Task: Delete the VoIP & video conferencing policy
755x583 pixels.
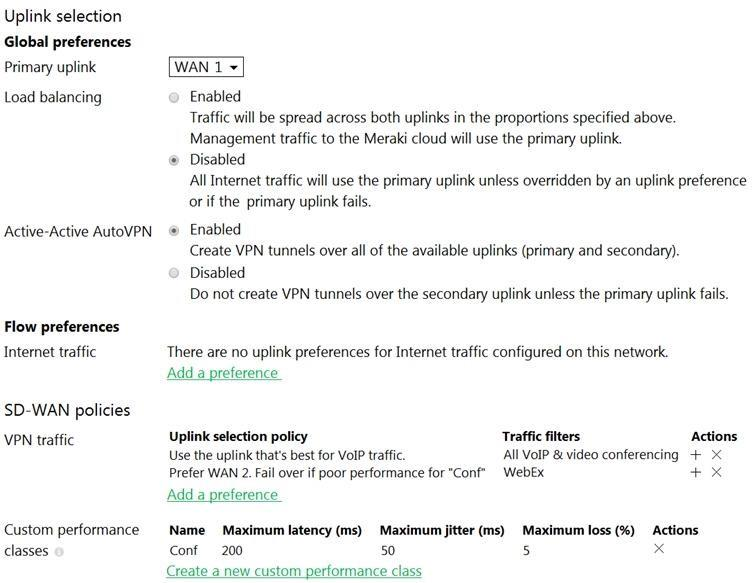Action: click(x=716, y=455)
